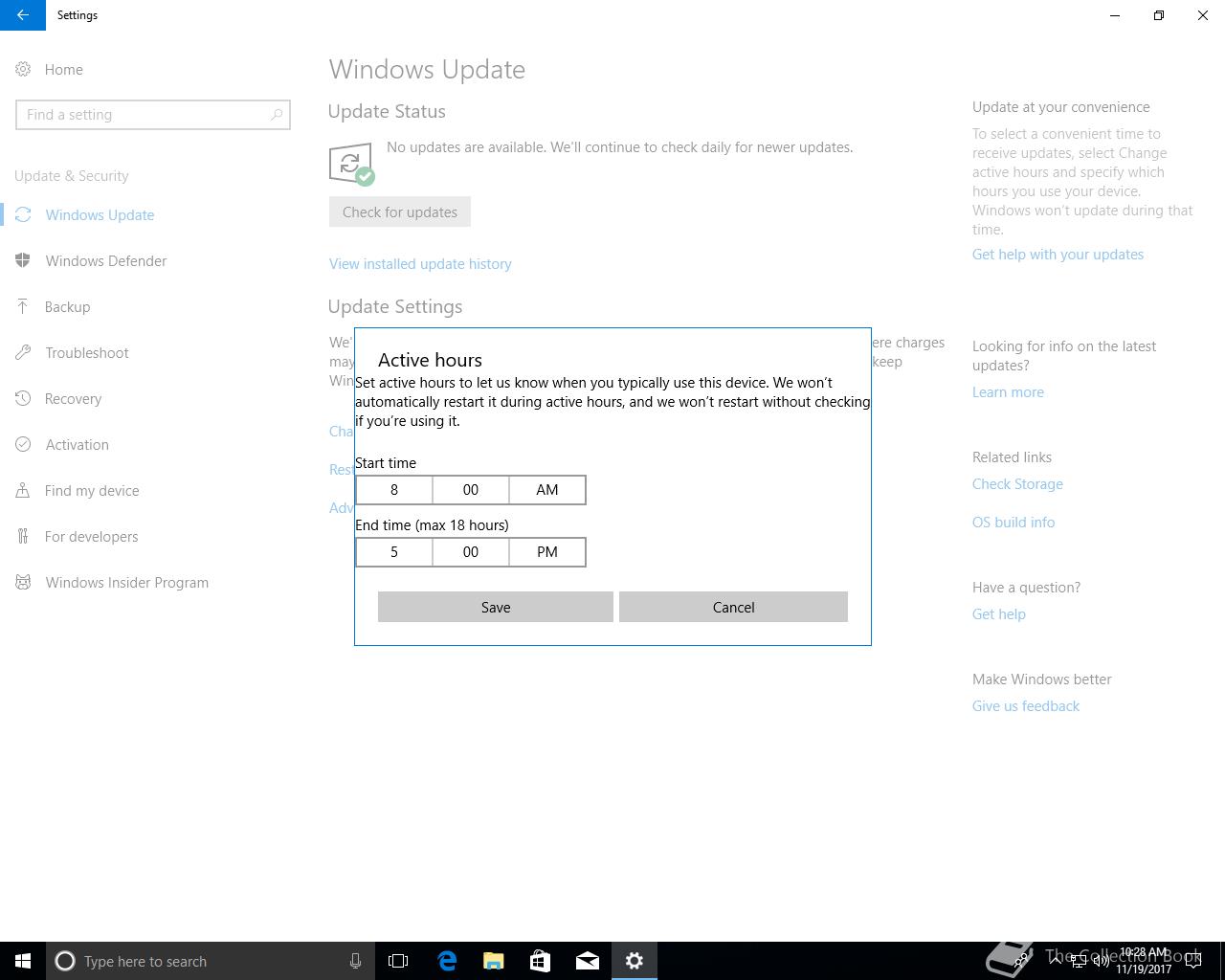Cancel the Active hours dialog

tap(733, 607)
